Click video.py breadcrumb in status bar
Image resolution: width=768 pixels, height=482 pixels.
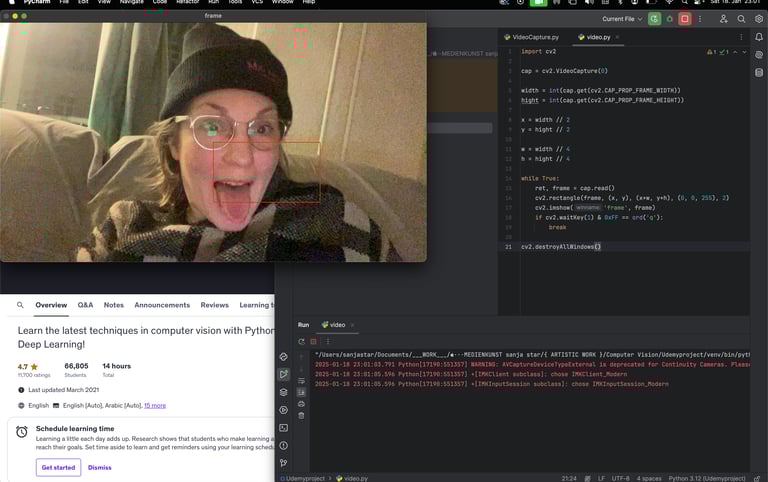pyautogui.click(x=352, y=479)
